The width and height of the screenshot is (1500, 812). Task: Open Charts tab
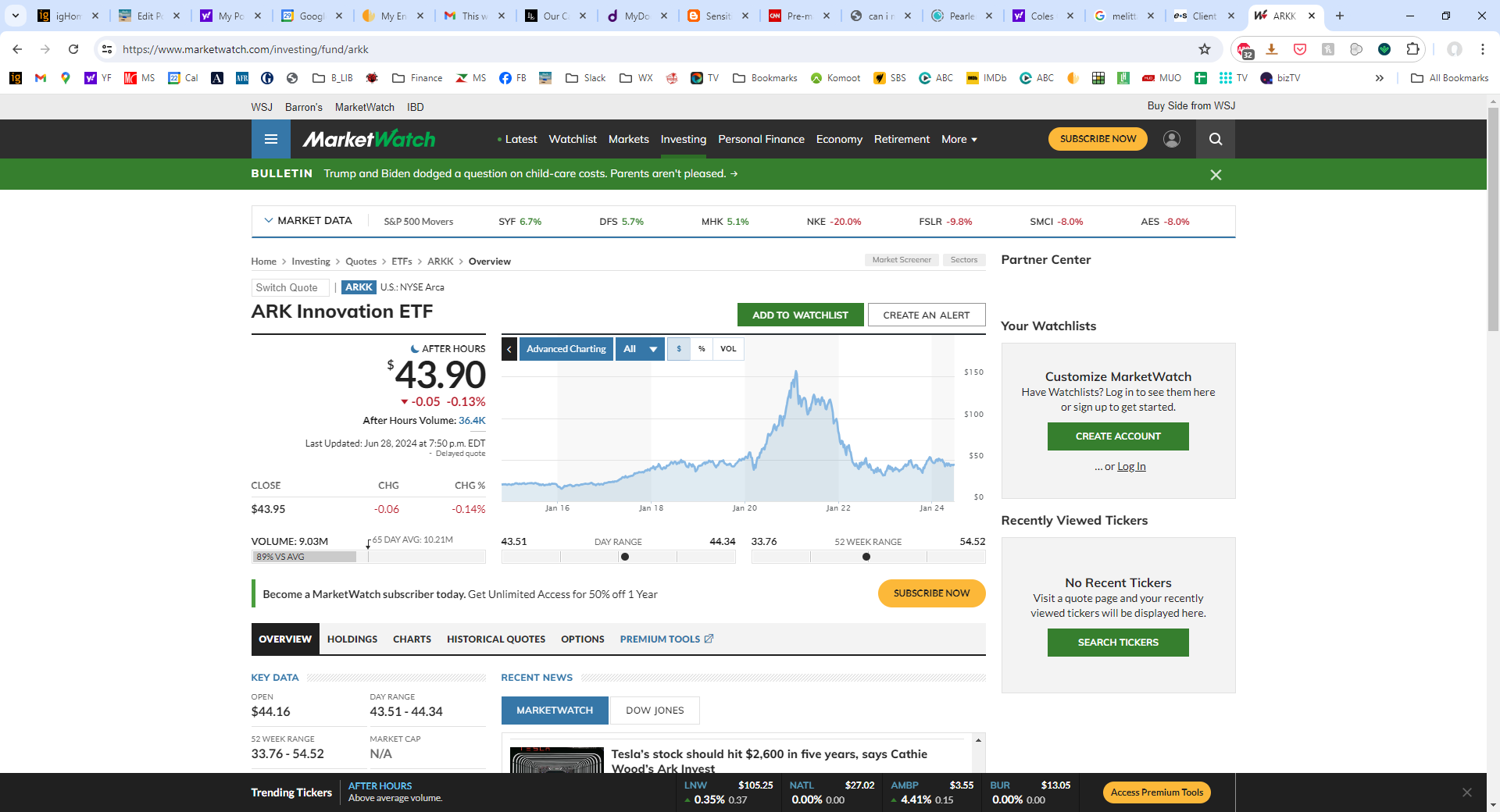[412, 639]
